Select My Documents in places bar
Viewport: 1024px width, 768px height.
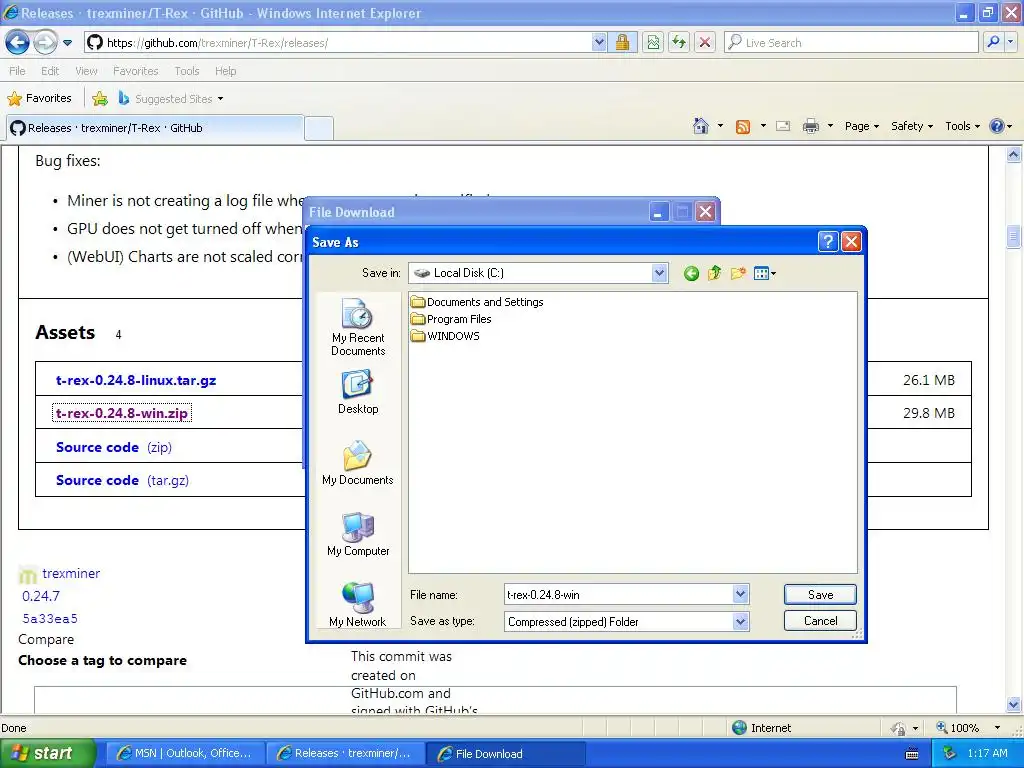(358, 464)
